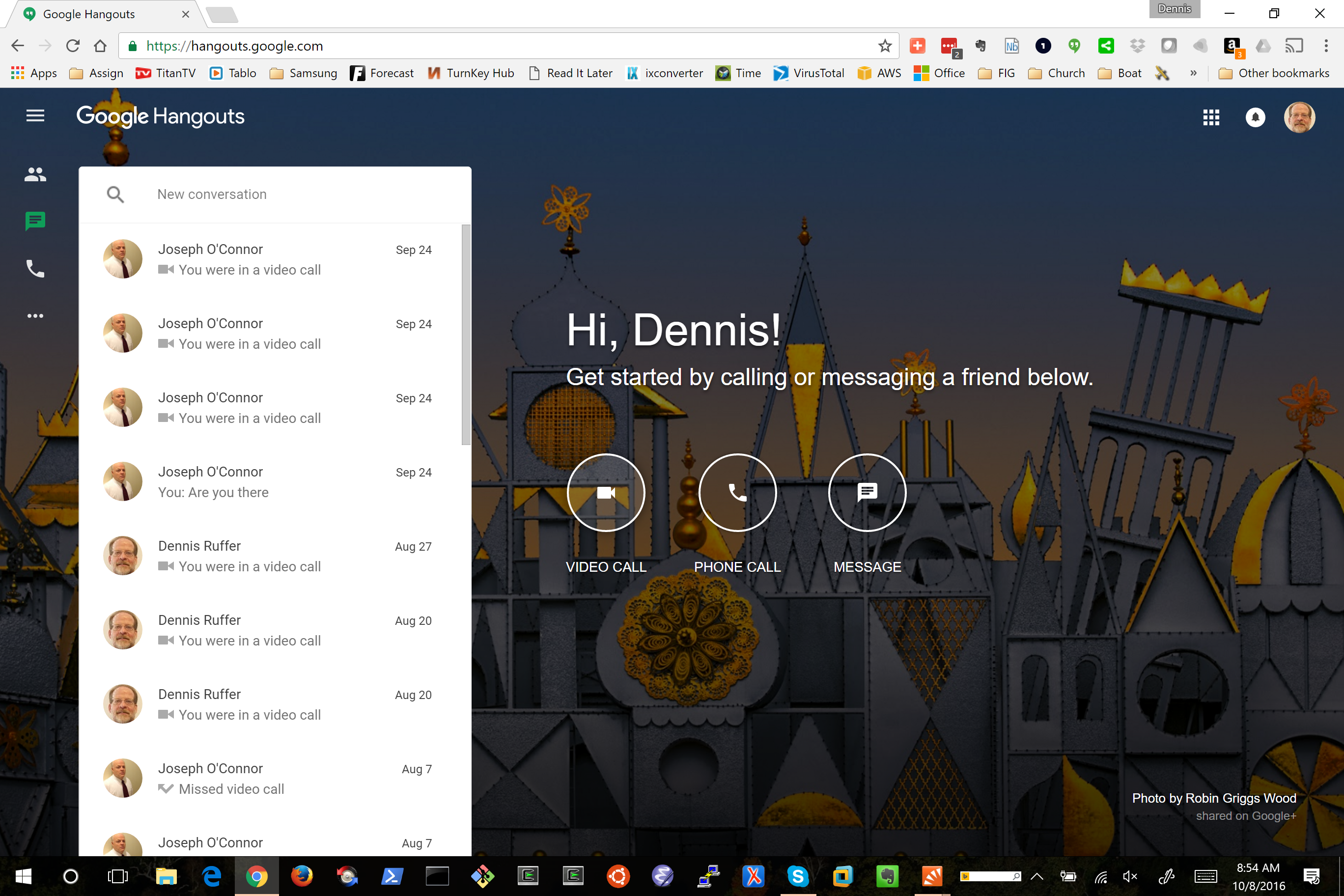Viewport: 1344px width, 896px height.
Task: Launch Skype from the Windows taskbar
Action: [x=798, y=876]
